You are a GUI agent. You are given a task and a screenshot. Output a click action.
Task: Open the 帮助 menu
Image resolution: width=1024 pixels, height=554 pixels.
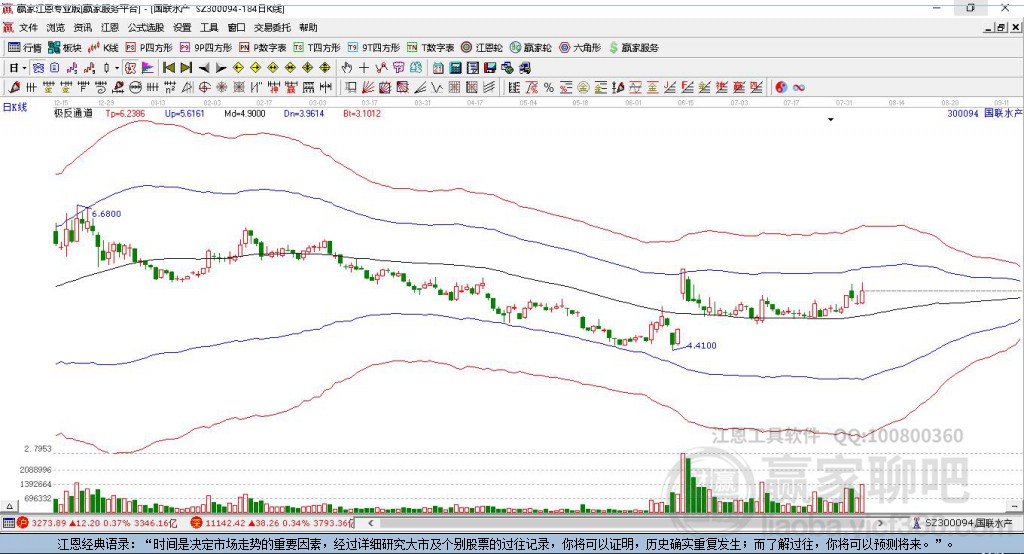[x=308, y=27]
